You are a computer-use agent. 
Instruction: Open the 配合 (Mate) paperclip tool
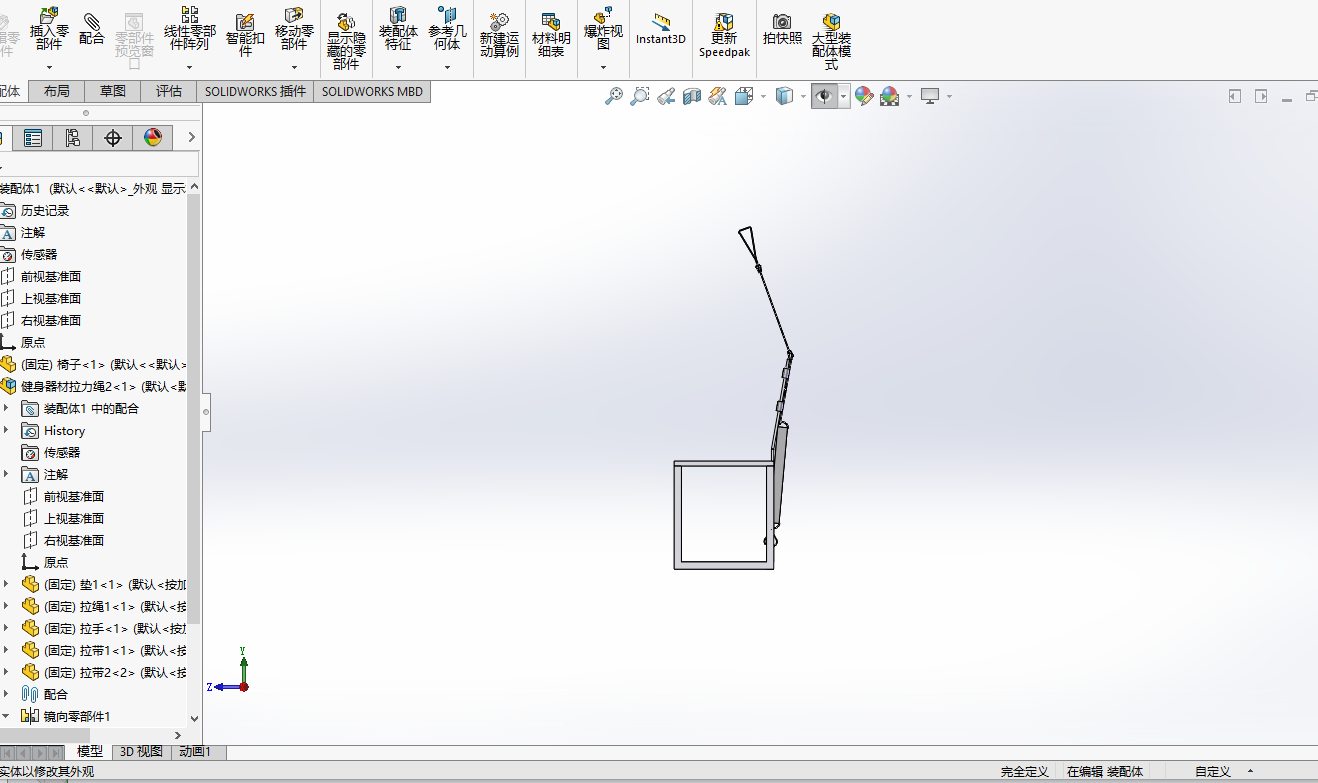click(x=91, y=28)
